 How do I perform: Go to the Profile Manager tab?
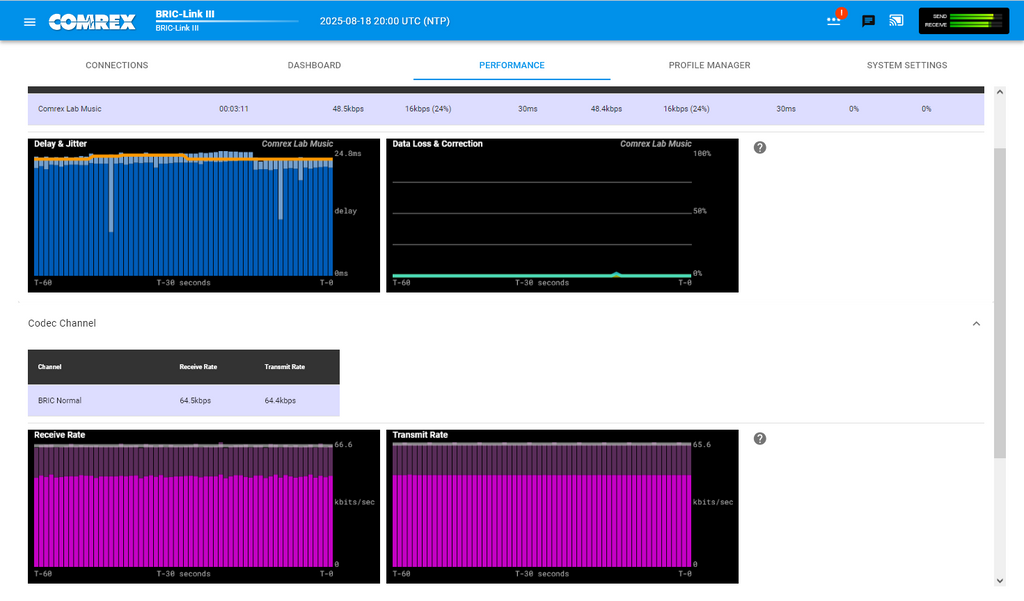pos(709,65)
